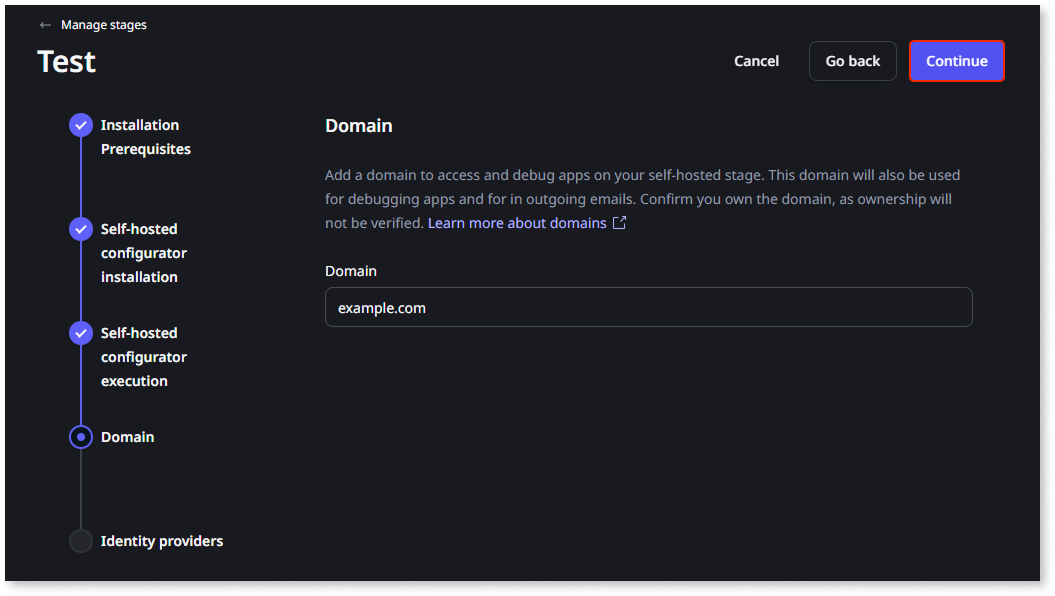Click the Self-hosted configurator installation checkmark

pos(81,229)
